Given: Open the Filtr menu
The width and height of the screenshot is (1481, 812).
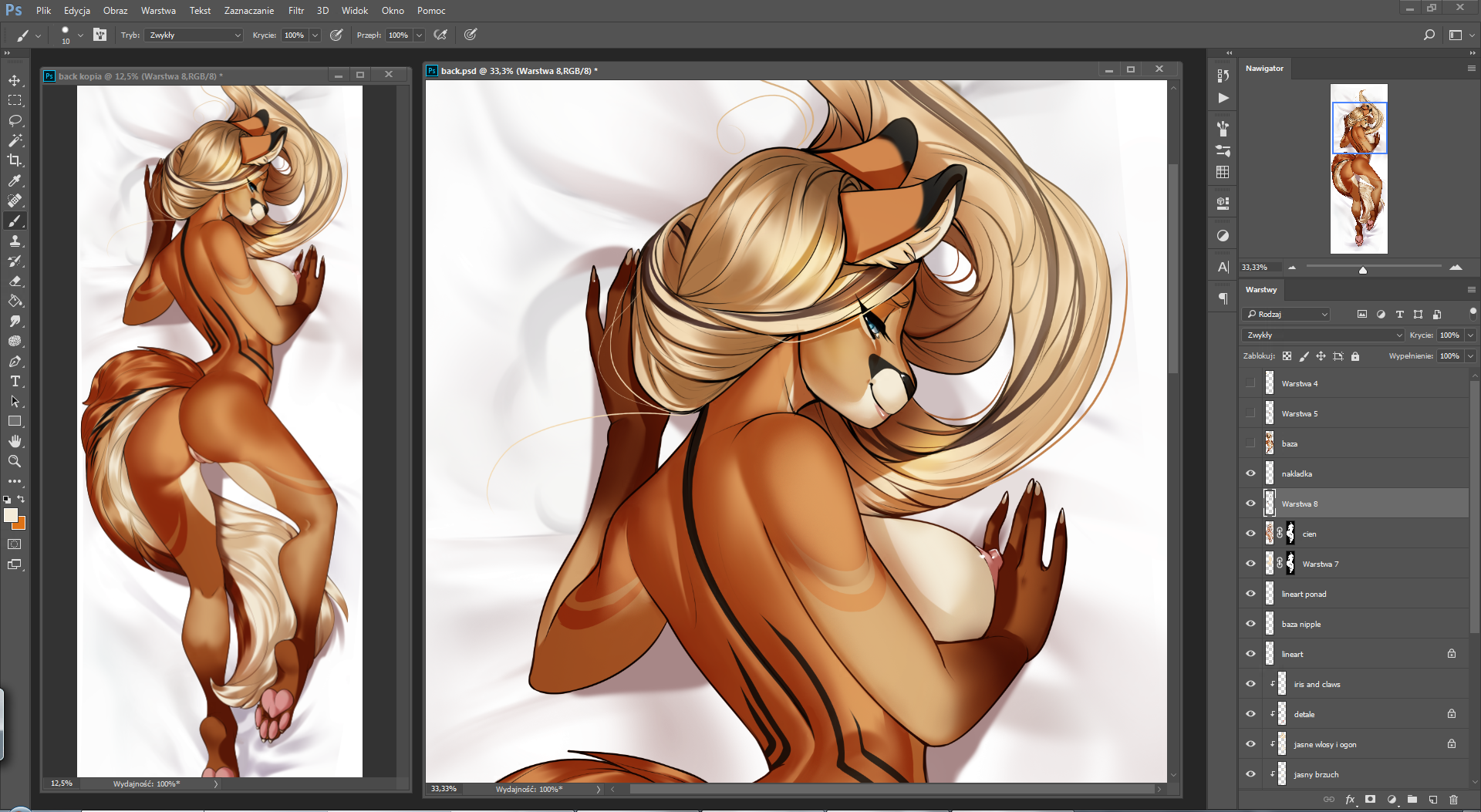Looking at the screenshot, I should pyautogui.click(x=296, y=11).
